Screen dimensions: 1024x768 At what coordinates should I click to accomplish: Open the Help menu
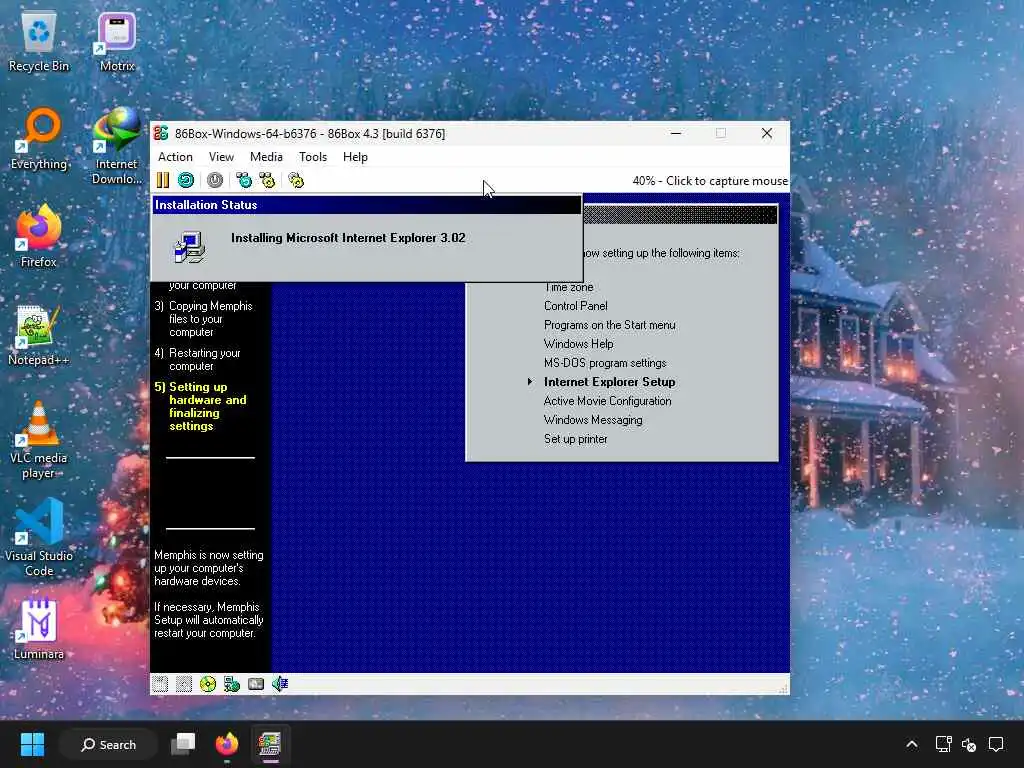355,157
